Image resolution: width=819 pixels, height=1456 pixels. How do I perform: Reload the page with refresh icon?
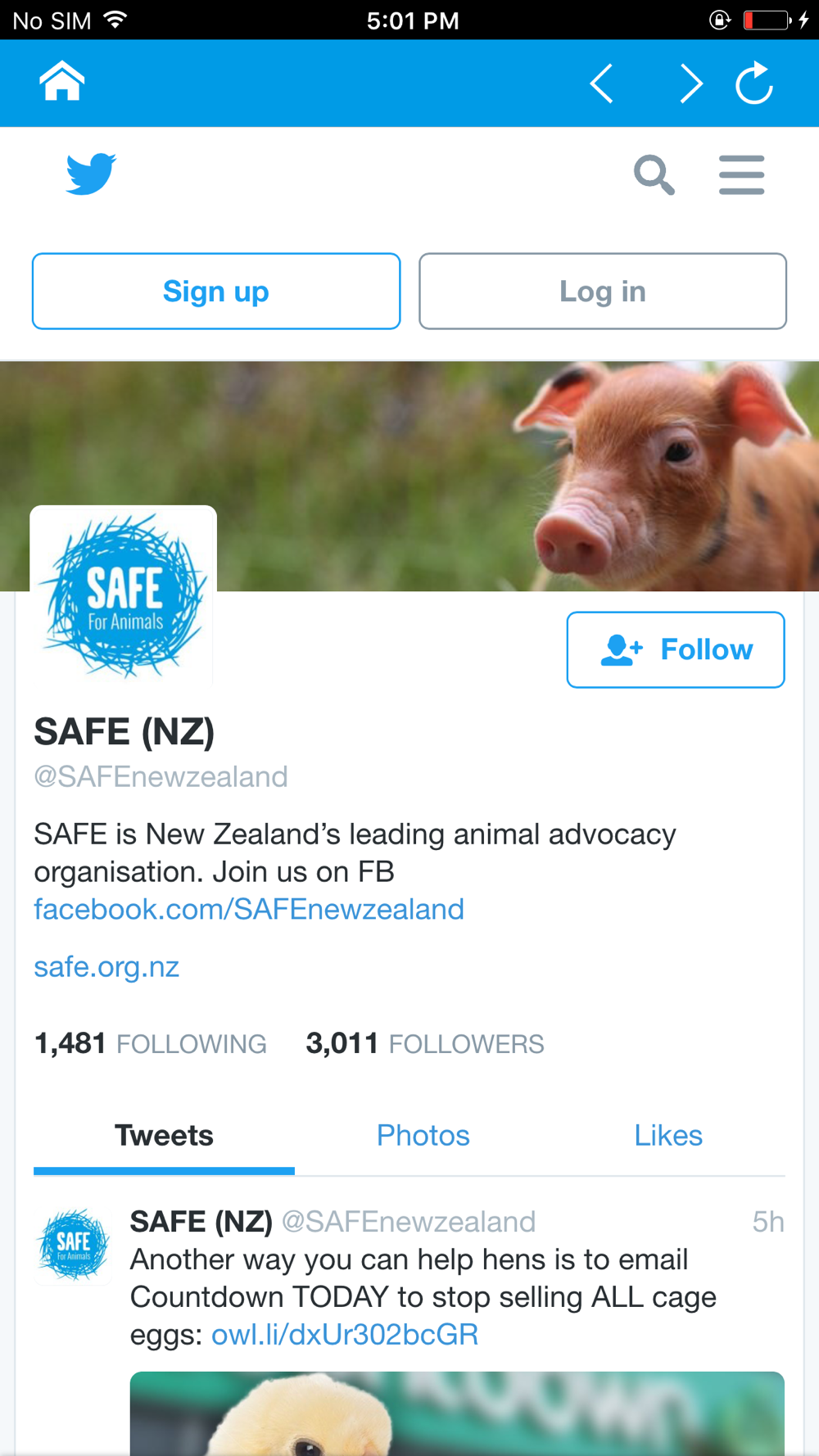pyautogui.click(x=754, y=83)
